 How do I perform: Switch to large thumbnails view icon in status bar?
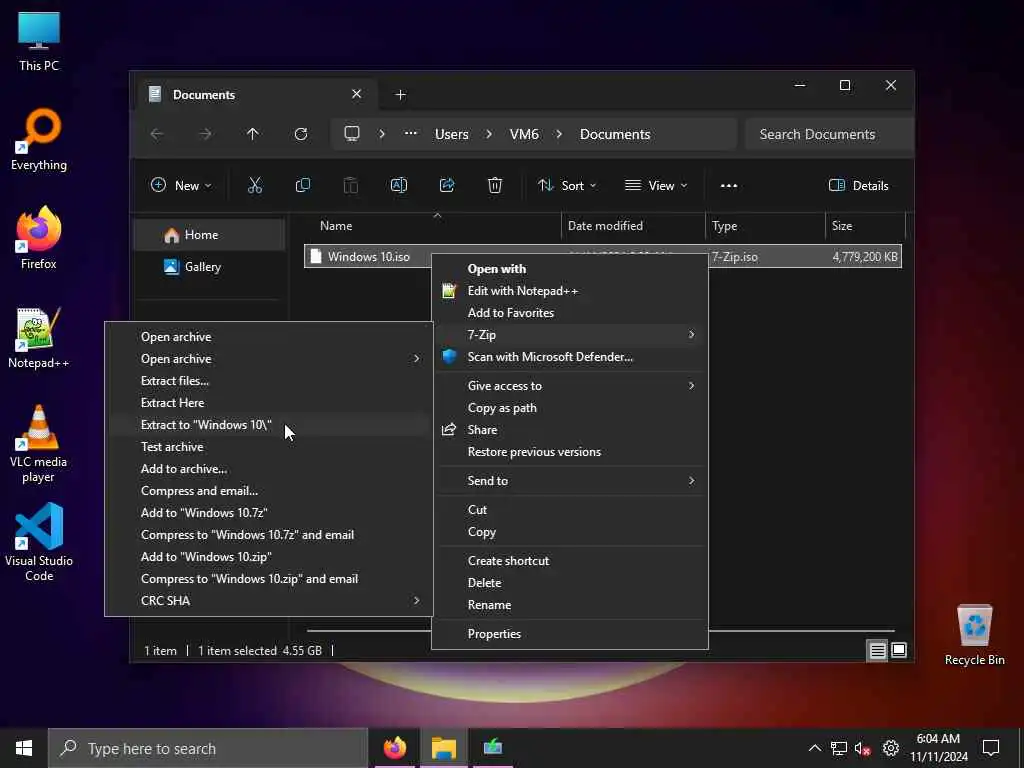coord(899,650)
